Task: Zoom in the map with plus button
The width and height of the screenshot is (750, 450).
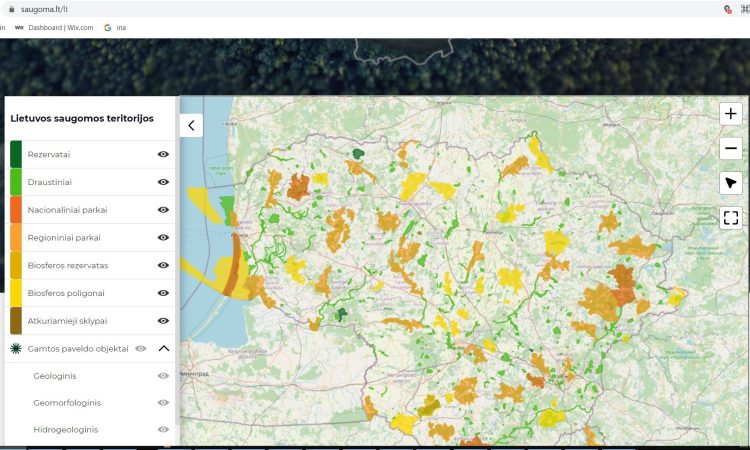Action: click(730, 114)
